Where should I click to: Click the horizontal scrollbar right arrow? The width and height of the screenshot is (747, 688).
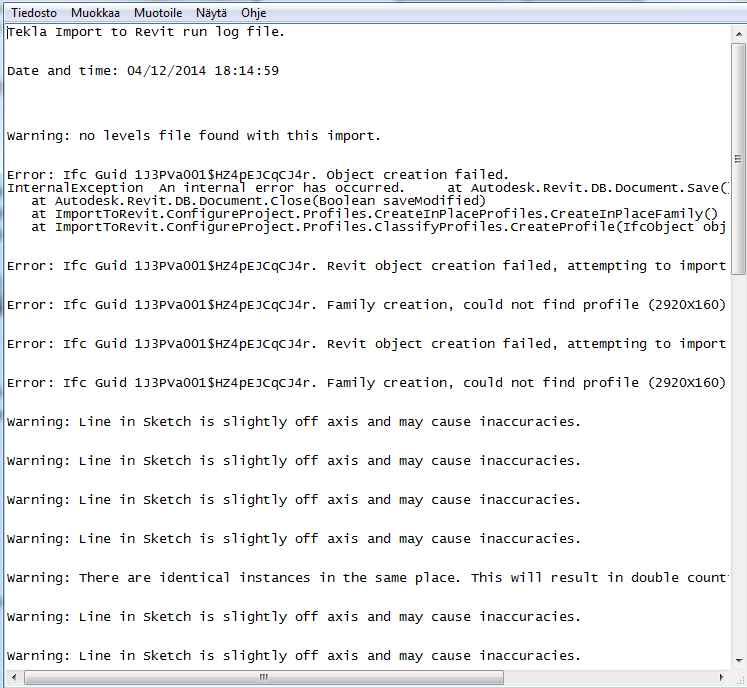click(722, 677)
